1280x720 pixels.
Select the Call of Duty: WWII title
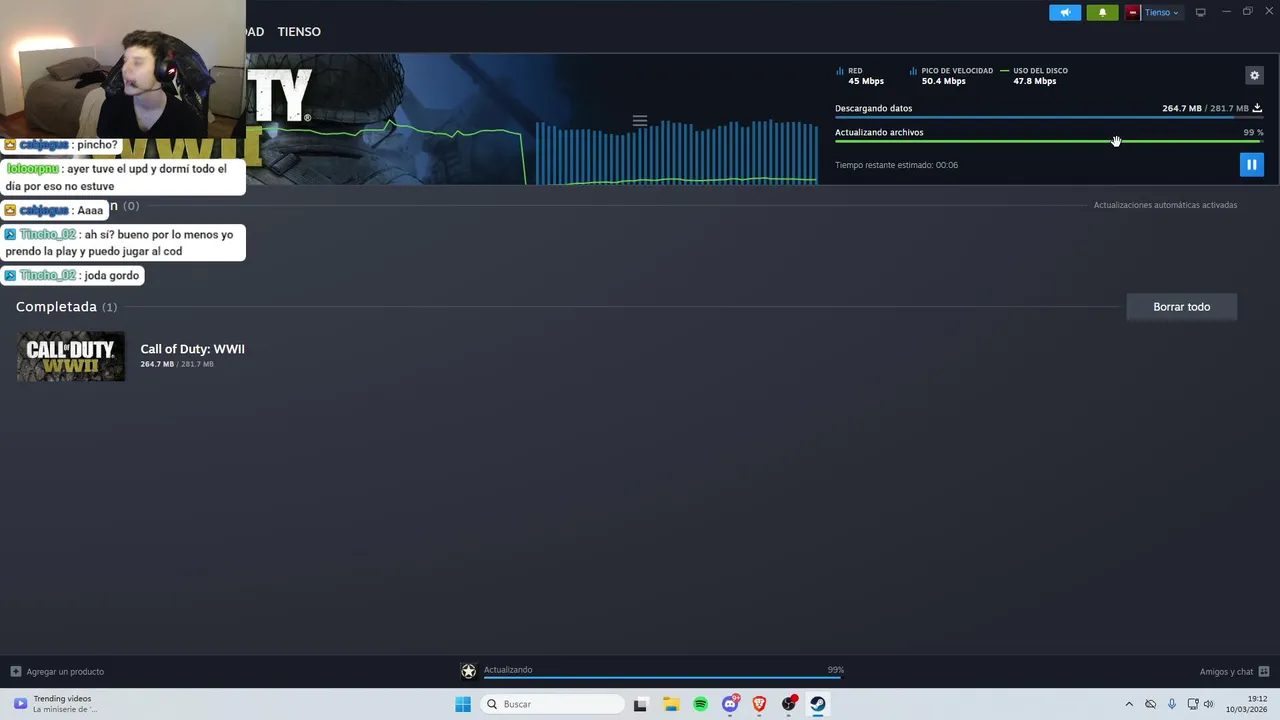pyautogui.click(x=192, y=349)
